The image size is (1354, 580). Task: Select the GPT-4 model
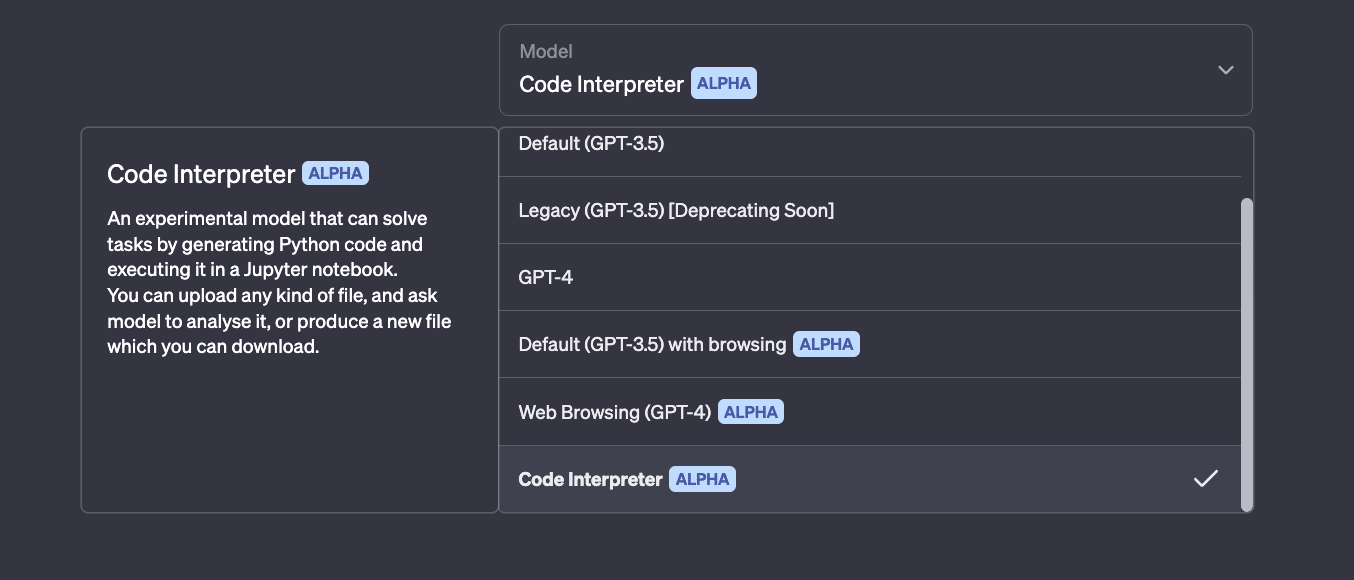point(870,277)
